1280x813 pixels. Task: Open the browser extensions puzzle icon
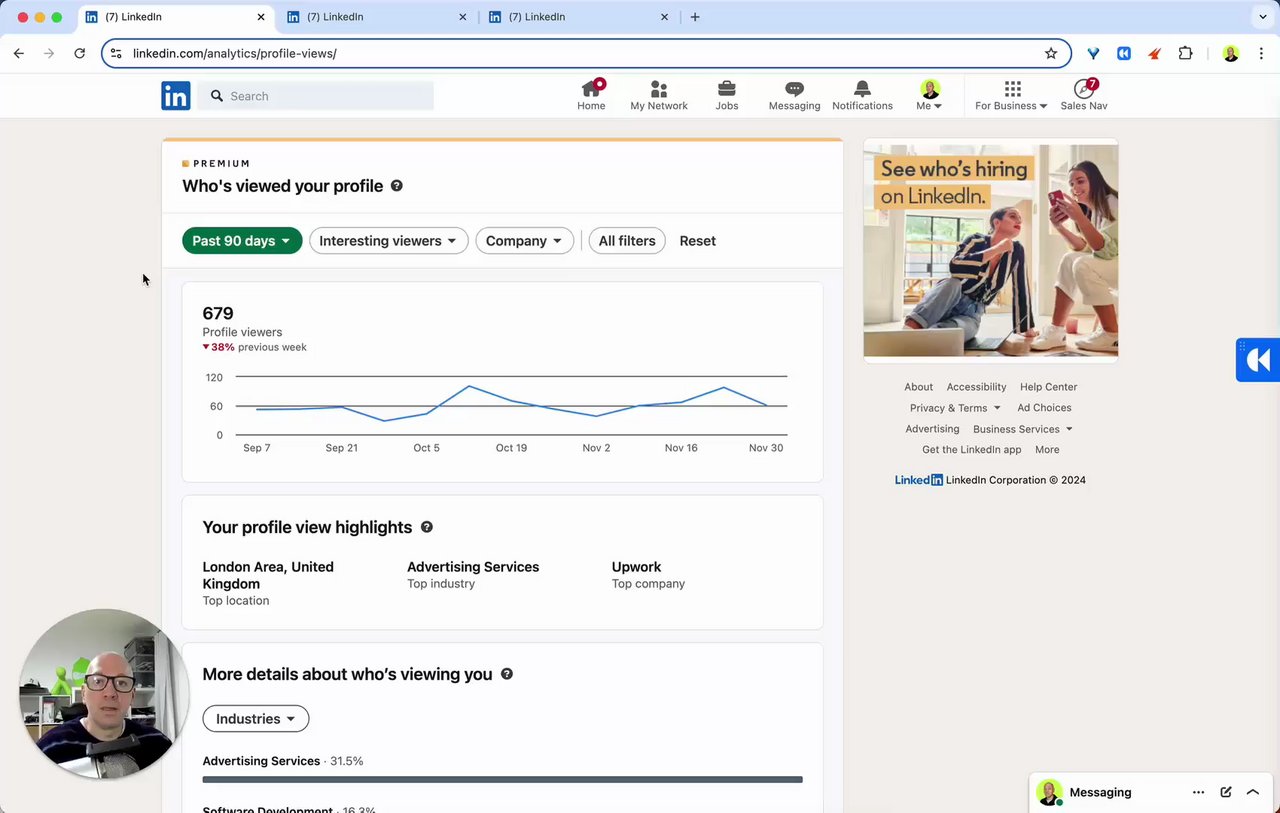tap(1185, 53)
